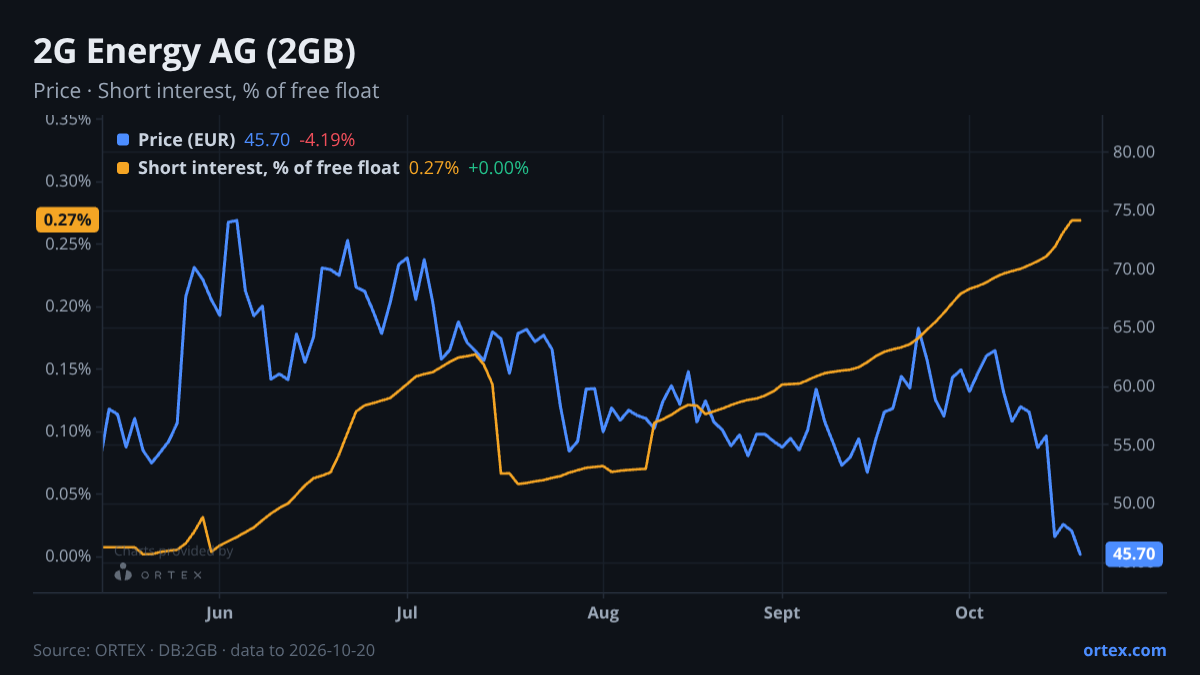Image resolution: width=1200 pixels, height=675 pixels.
Task: Click the +0.00% short interest change
Action: point(498,168)
